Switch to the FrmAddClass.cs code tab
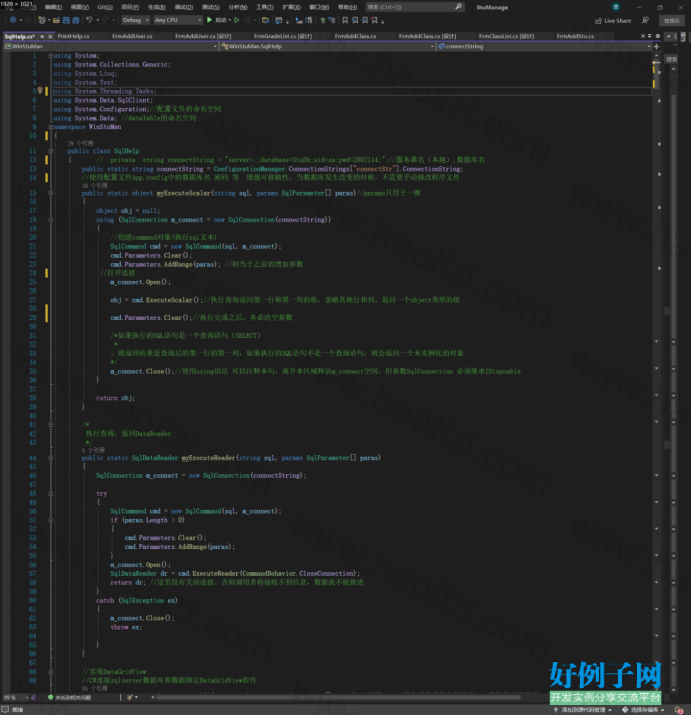Image resolution: width=691 pixels, height=715 pixels. (355, 36)
